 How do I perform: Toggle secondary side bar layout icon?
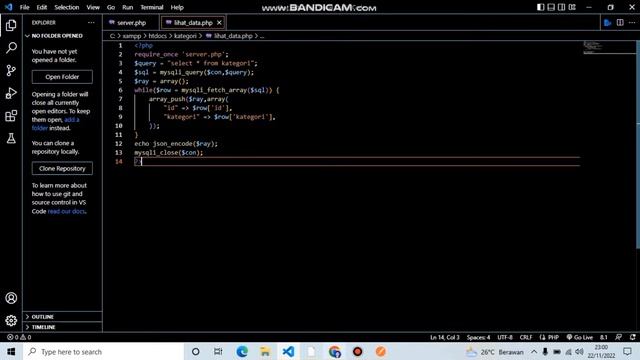(x=562, y=7)
